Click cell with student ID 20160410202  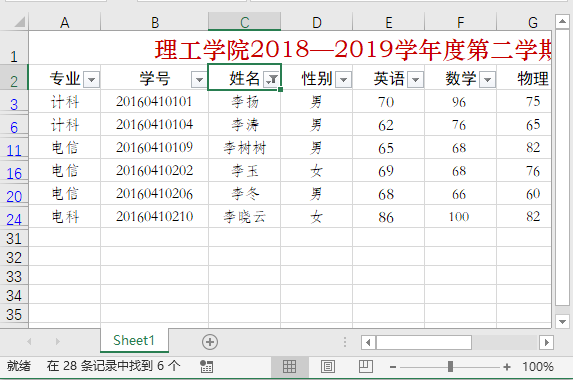[x=155, y=171]
